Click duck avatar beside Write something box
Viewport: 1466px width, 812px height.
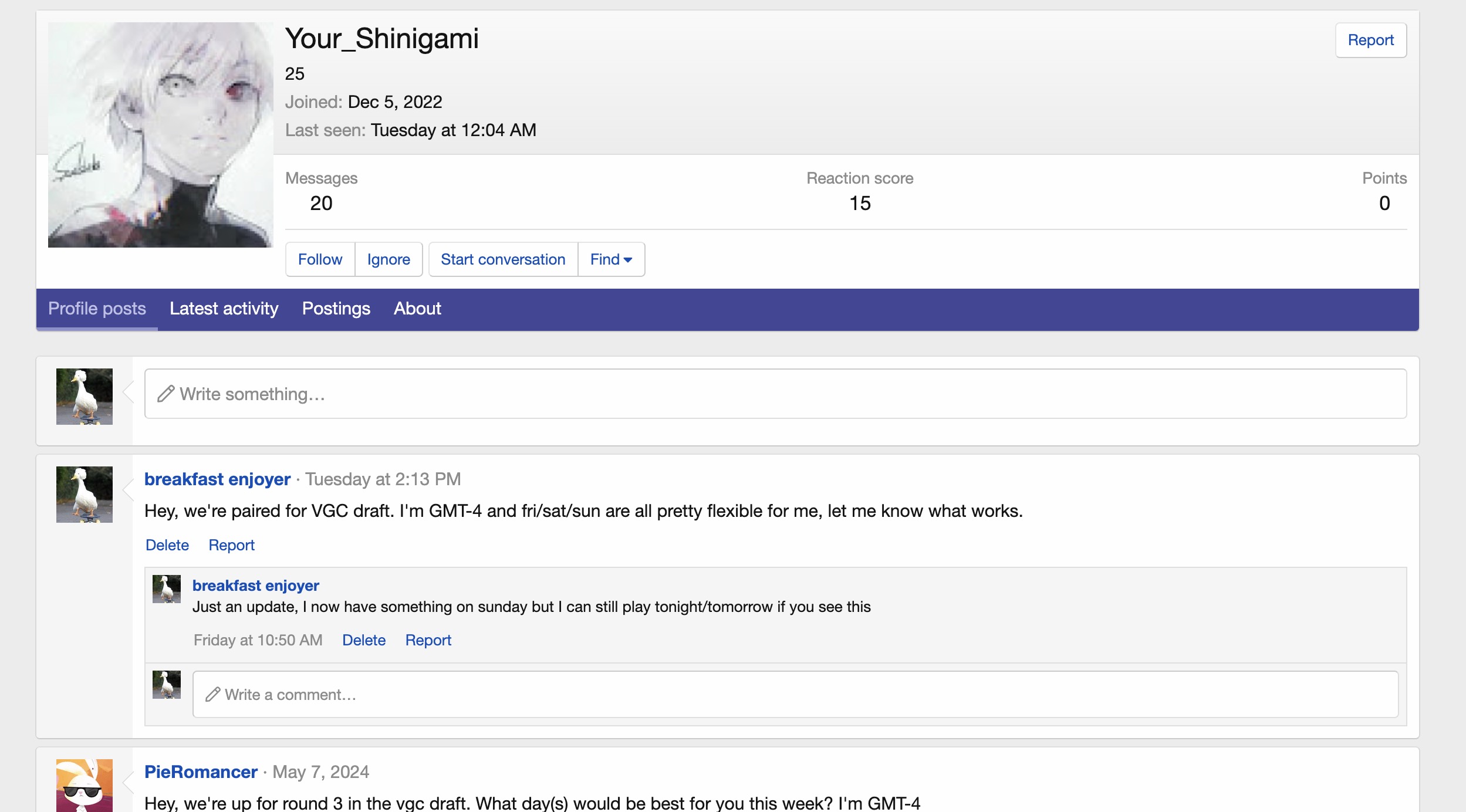[x=84, y=396]
